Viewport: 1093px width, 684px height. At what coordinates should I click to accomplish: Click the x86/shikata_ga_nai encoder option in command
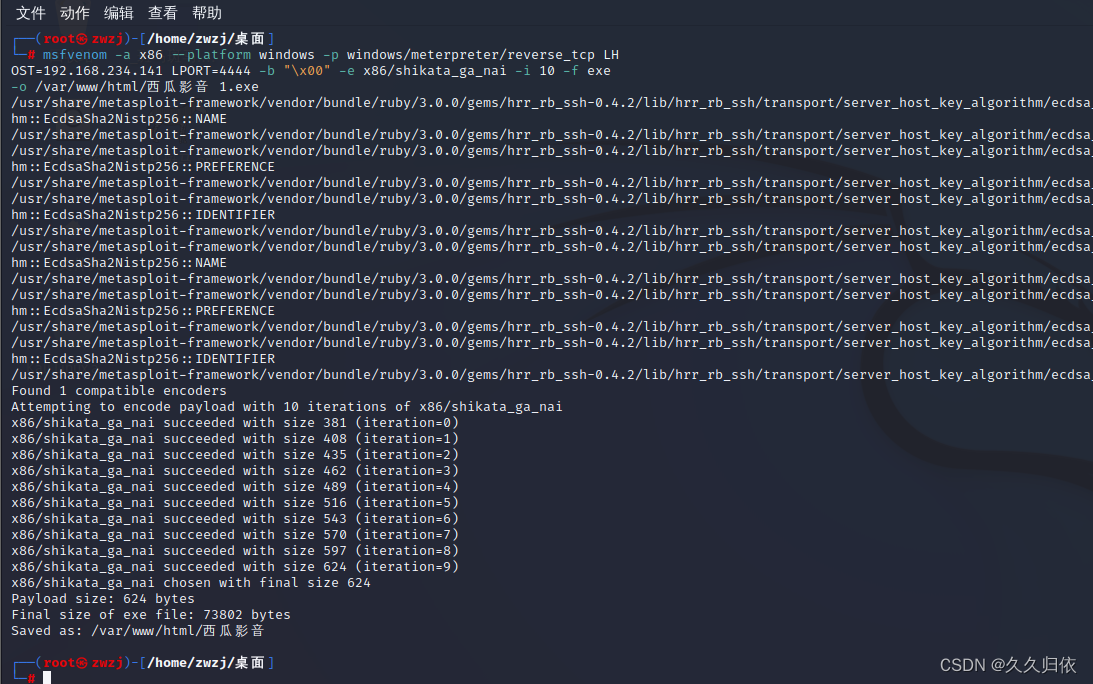(x=434, y=70)
